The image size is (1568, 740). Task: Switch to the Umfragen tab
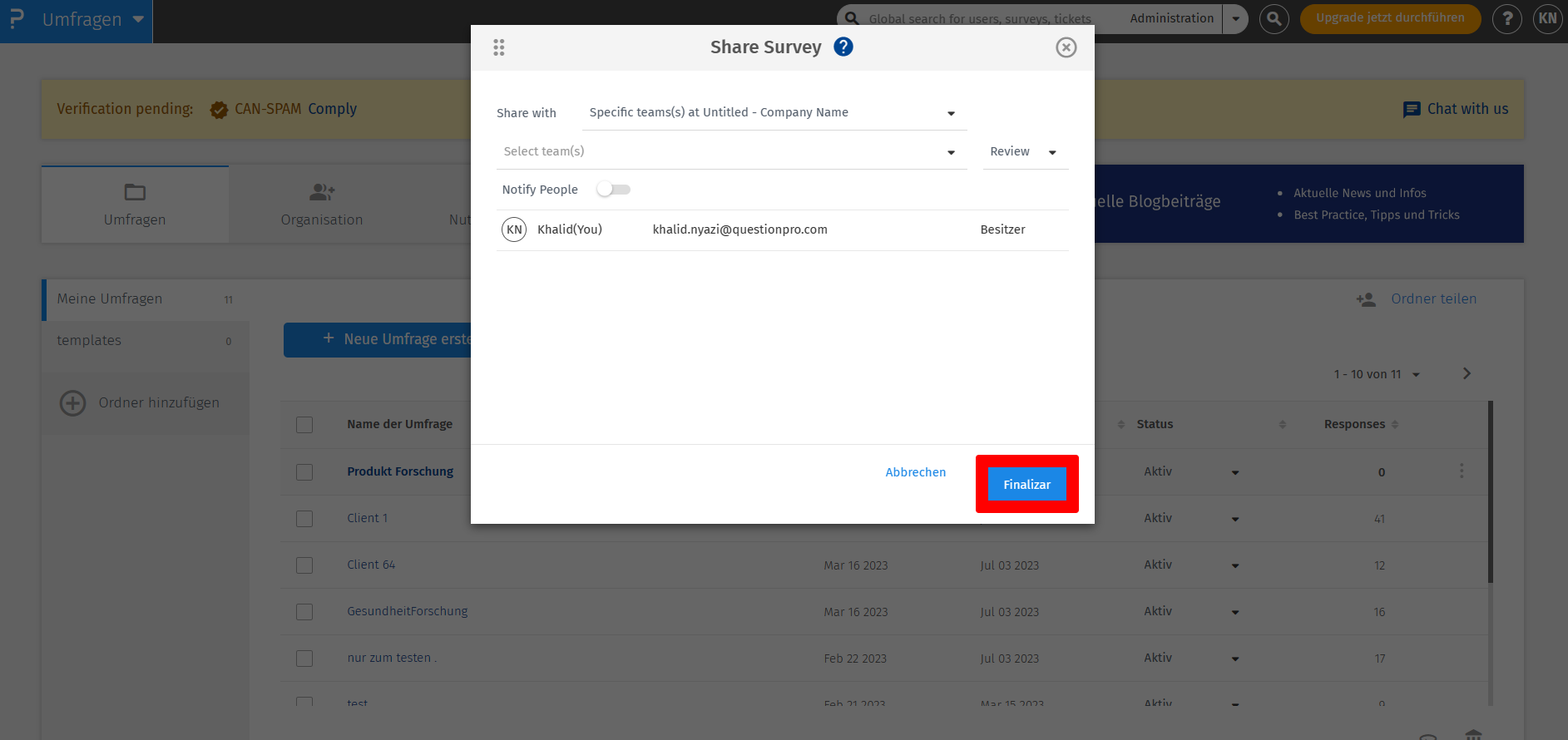tap(135, 205)
